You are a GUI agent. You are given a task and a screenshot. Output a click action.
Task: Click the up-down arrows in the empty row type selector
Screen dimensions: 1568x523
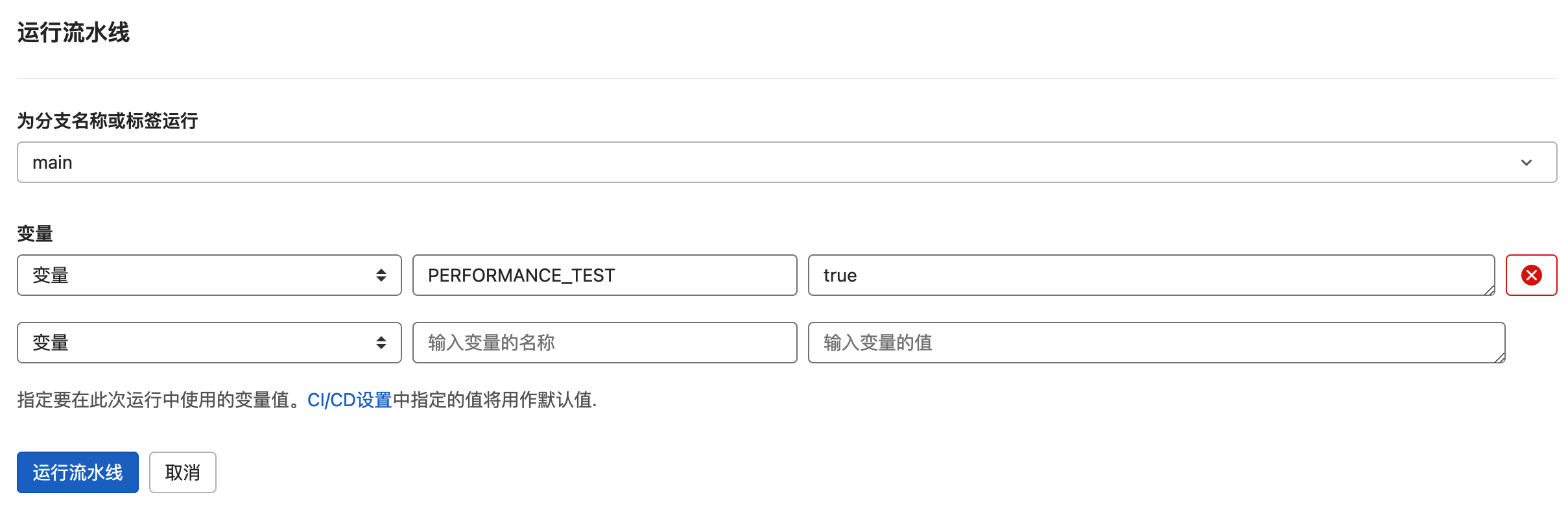pos(381,343)
